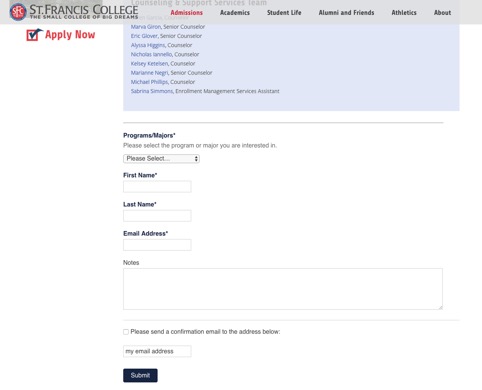Open the Admissions menu
The width and height of the screenshot is (482, 390).
pyautogui.click(x=186, y=13)
